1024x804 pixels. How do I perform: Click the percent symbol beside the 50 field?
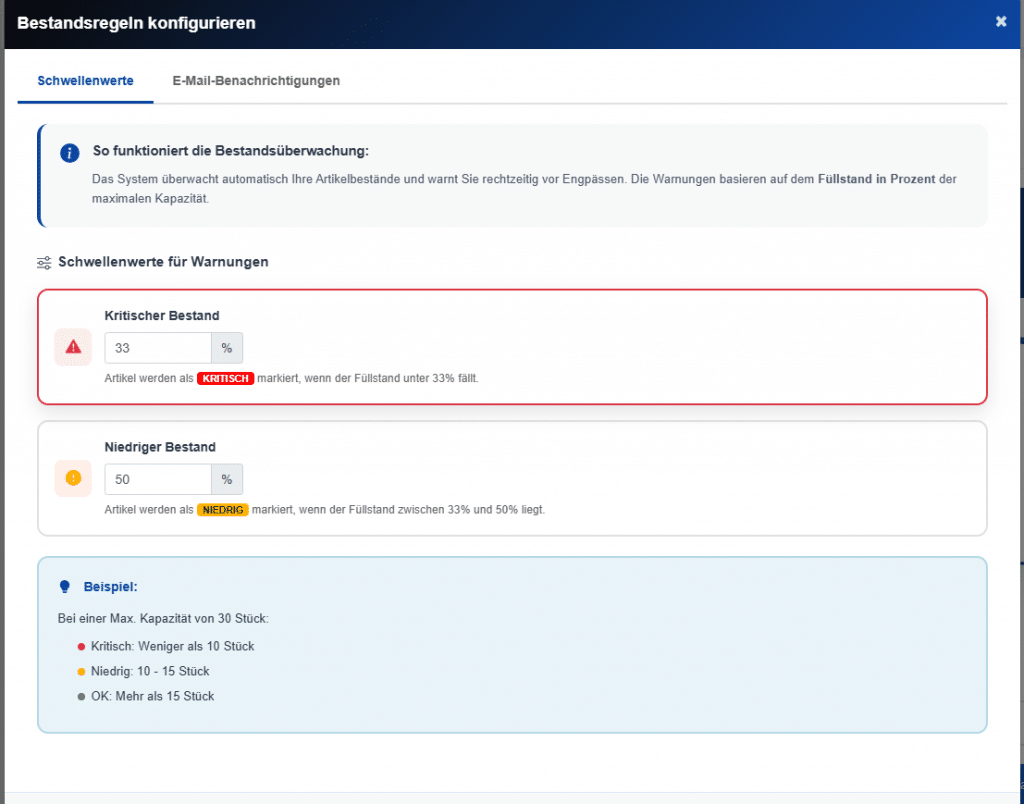coord(227,478)
